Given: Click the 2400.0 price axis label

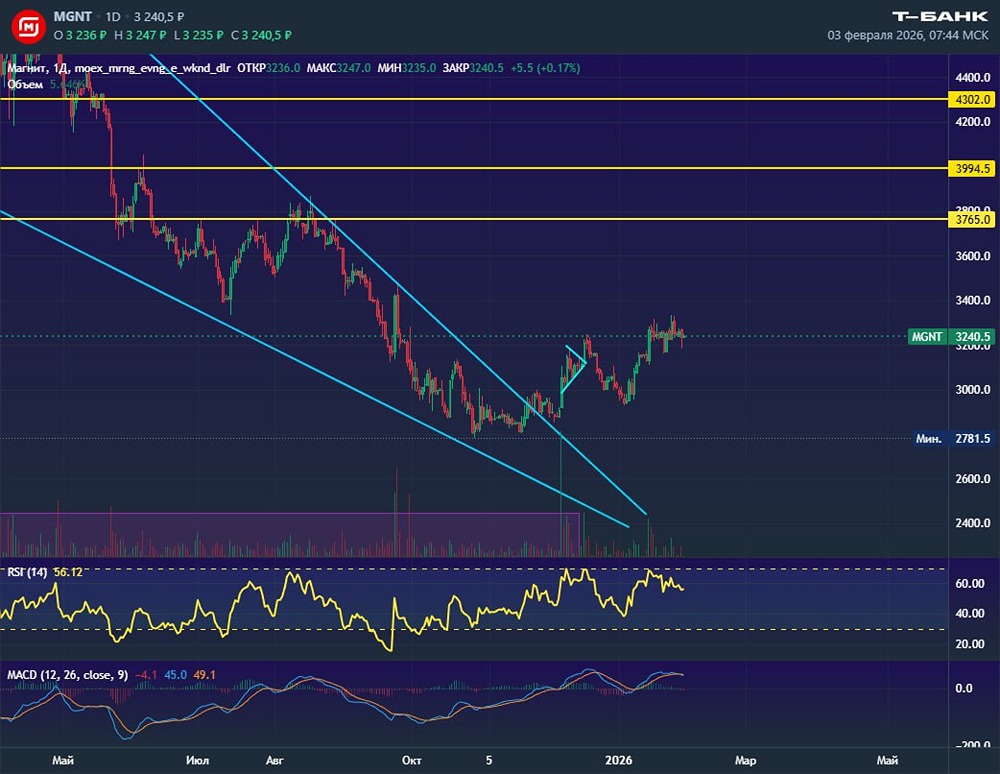Looking at the screenshot, I should click(973, 523).
